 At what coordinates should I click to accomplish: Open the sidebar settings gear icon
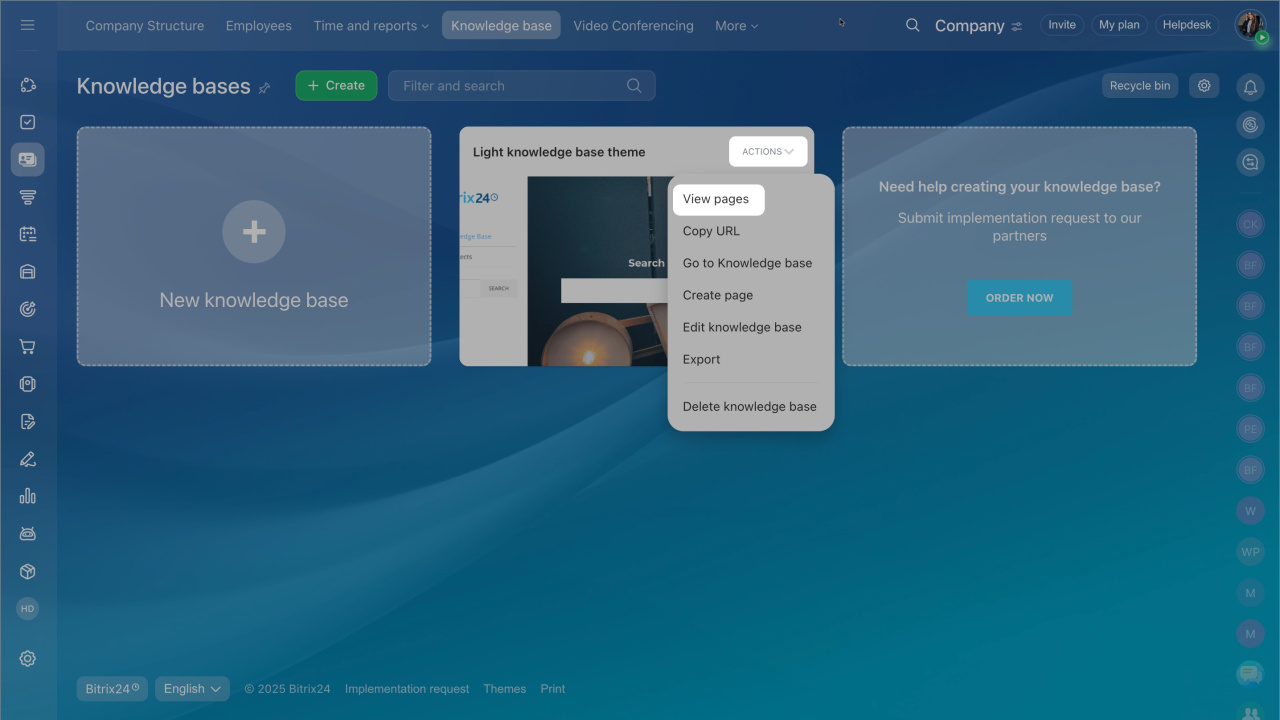28,658
